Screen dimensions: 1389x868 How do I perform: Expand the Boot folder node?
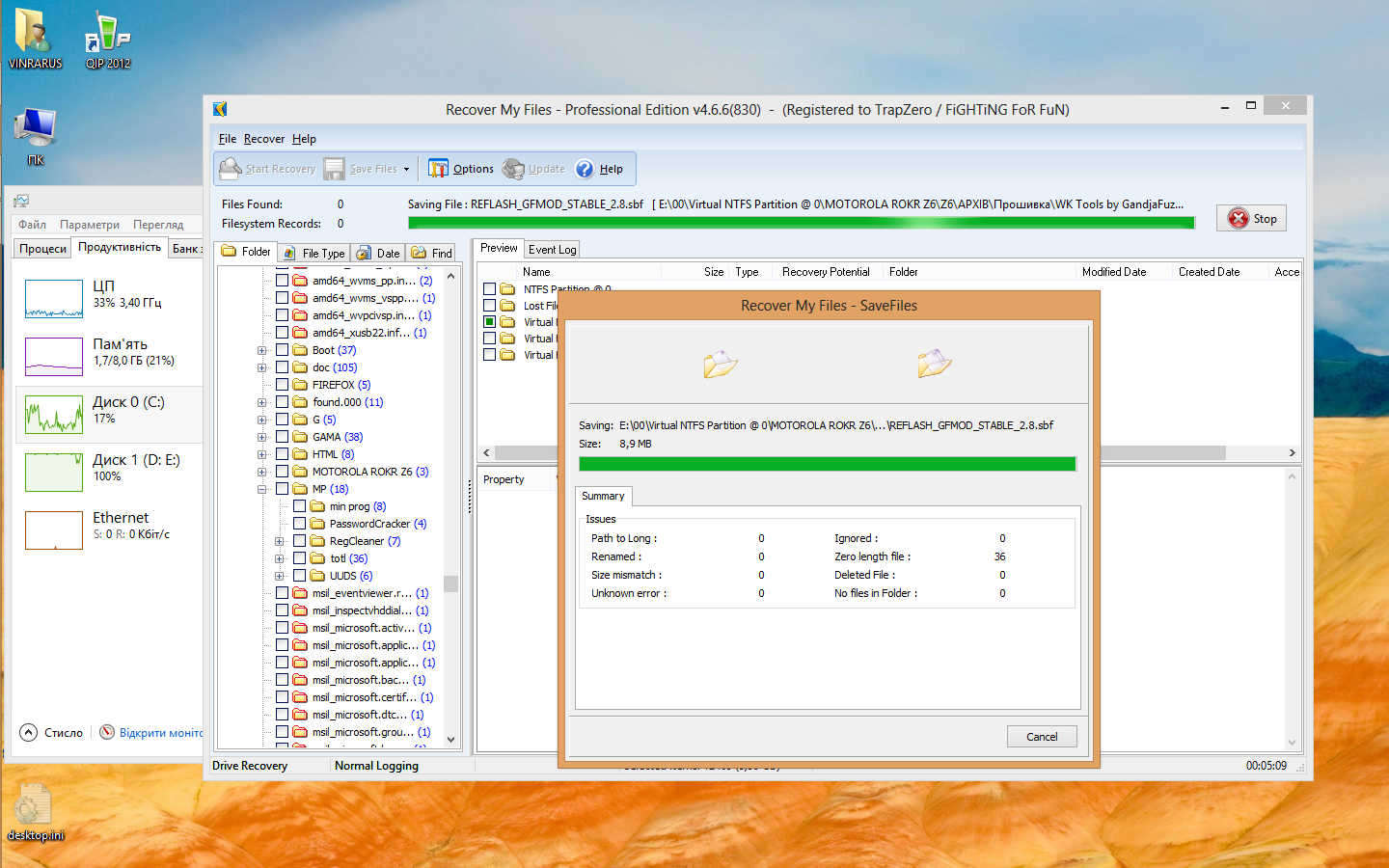tap(261, 350)
